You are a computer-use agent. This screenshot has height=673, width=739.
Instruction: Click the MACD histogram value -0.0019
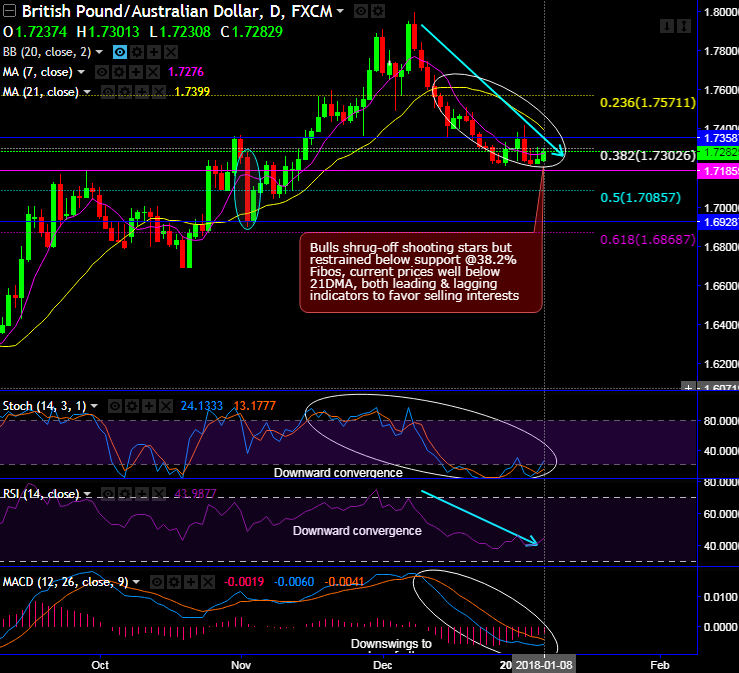coord(244,582)
